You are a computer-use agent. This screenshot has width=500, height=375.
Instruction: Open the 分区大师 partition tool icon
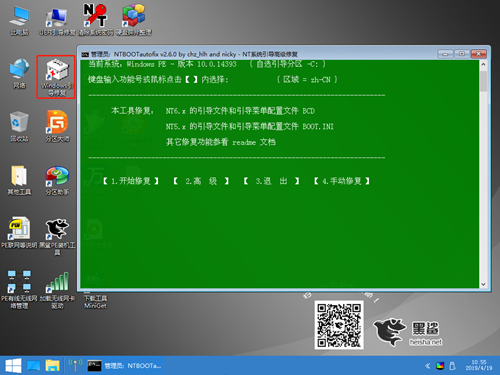[x=57, y=126]
